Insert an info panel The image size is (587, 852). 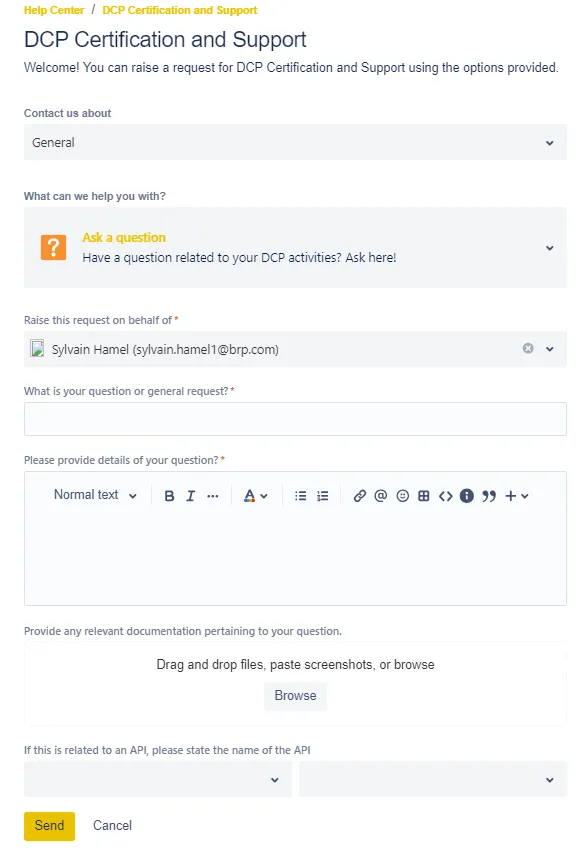pos(467,496)
